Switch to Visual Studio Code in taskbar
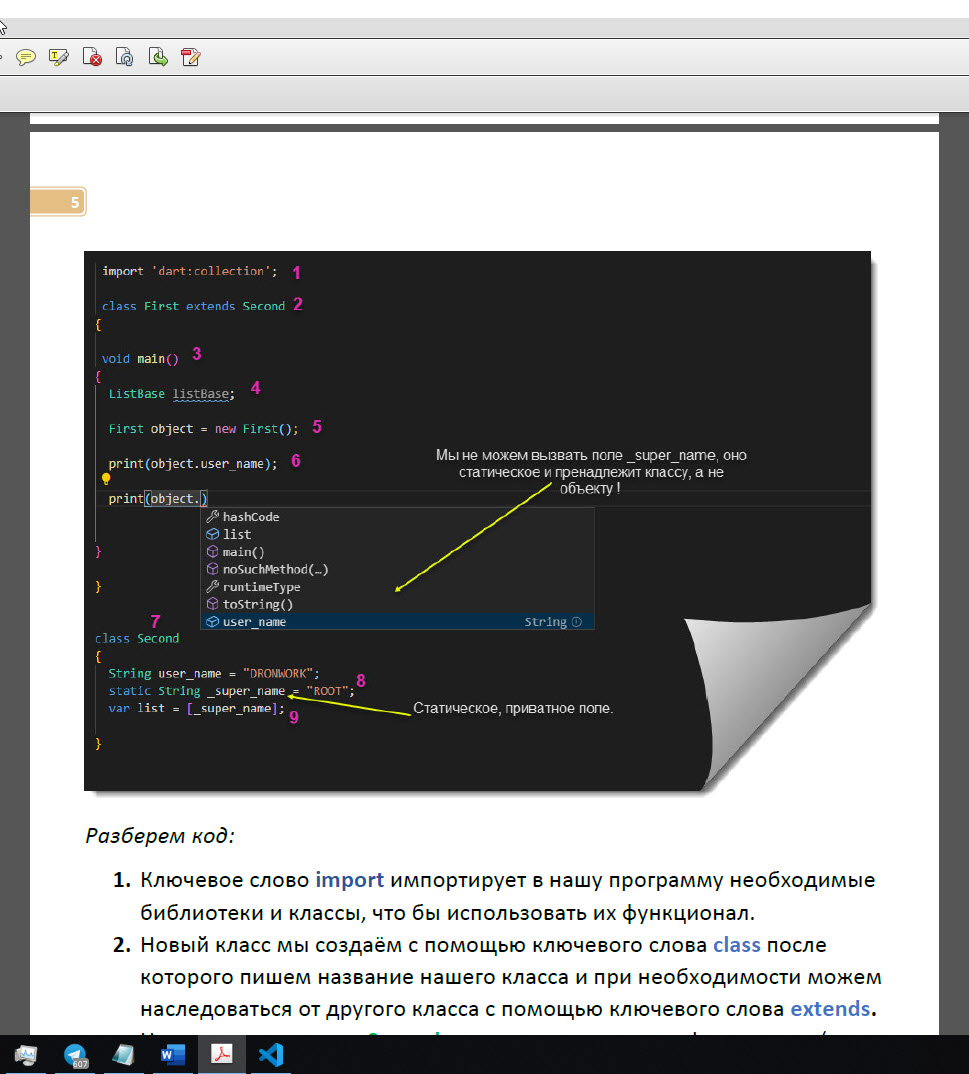 point(270,1055)
